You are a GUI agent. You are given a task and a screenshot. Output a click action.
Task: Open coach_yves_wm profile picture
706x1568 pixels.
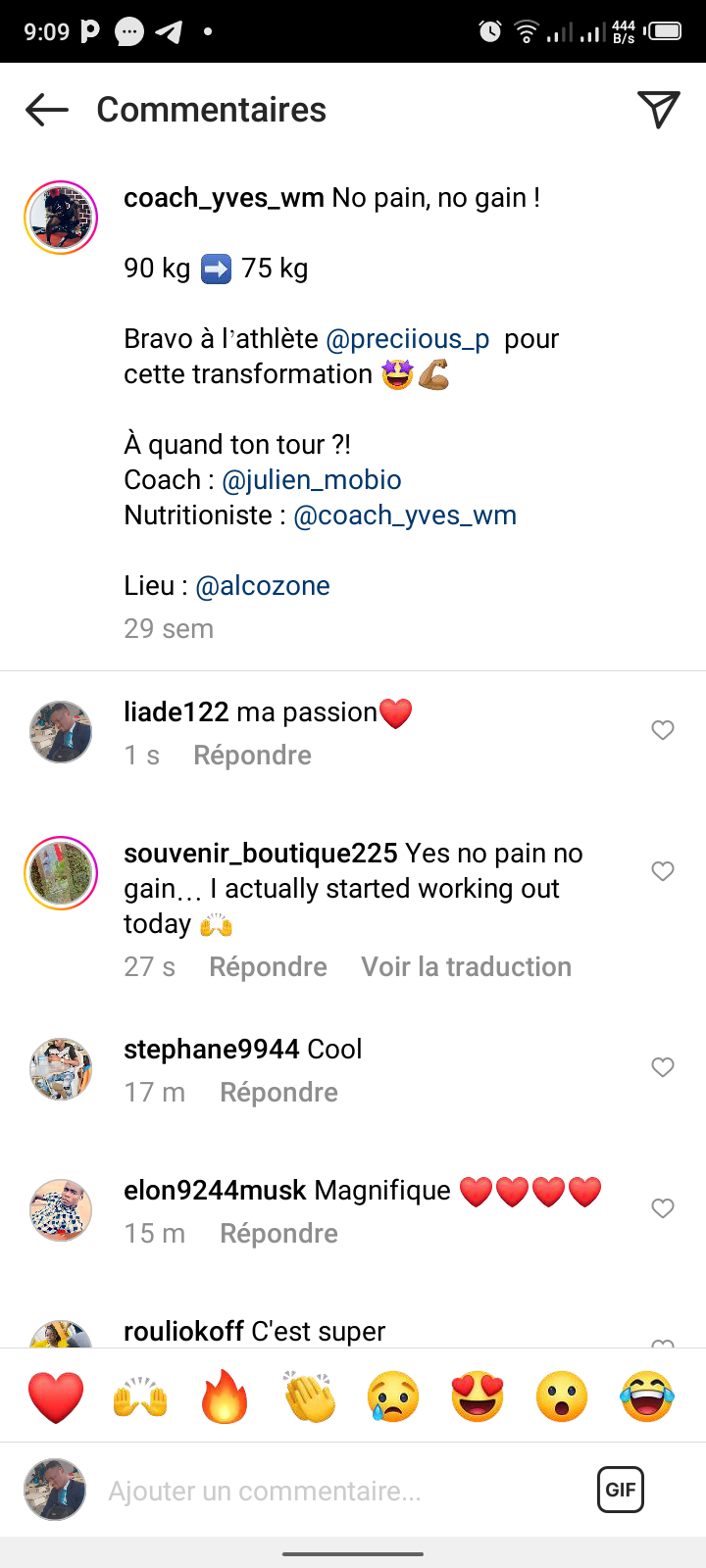tap(61, 218)
